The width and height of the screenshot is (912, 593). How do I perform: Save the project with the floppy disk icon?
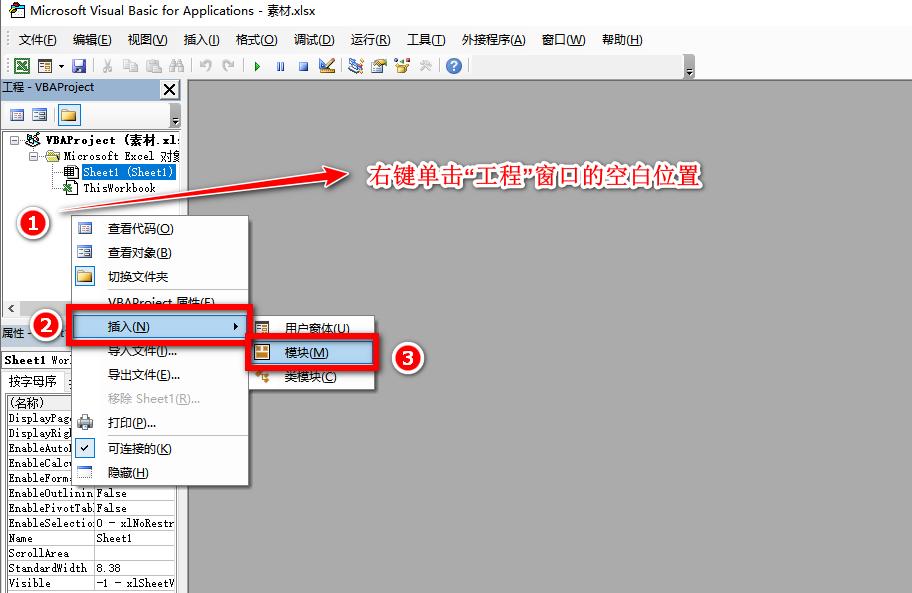(x=79, y=66)
